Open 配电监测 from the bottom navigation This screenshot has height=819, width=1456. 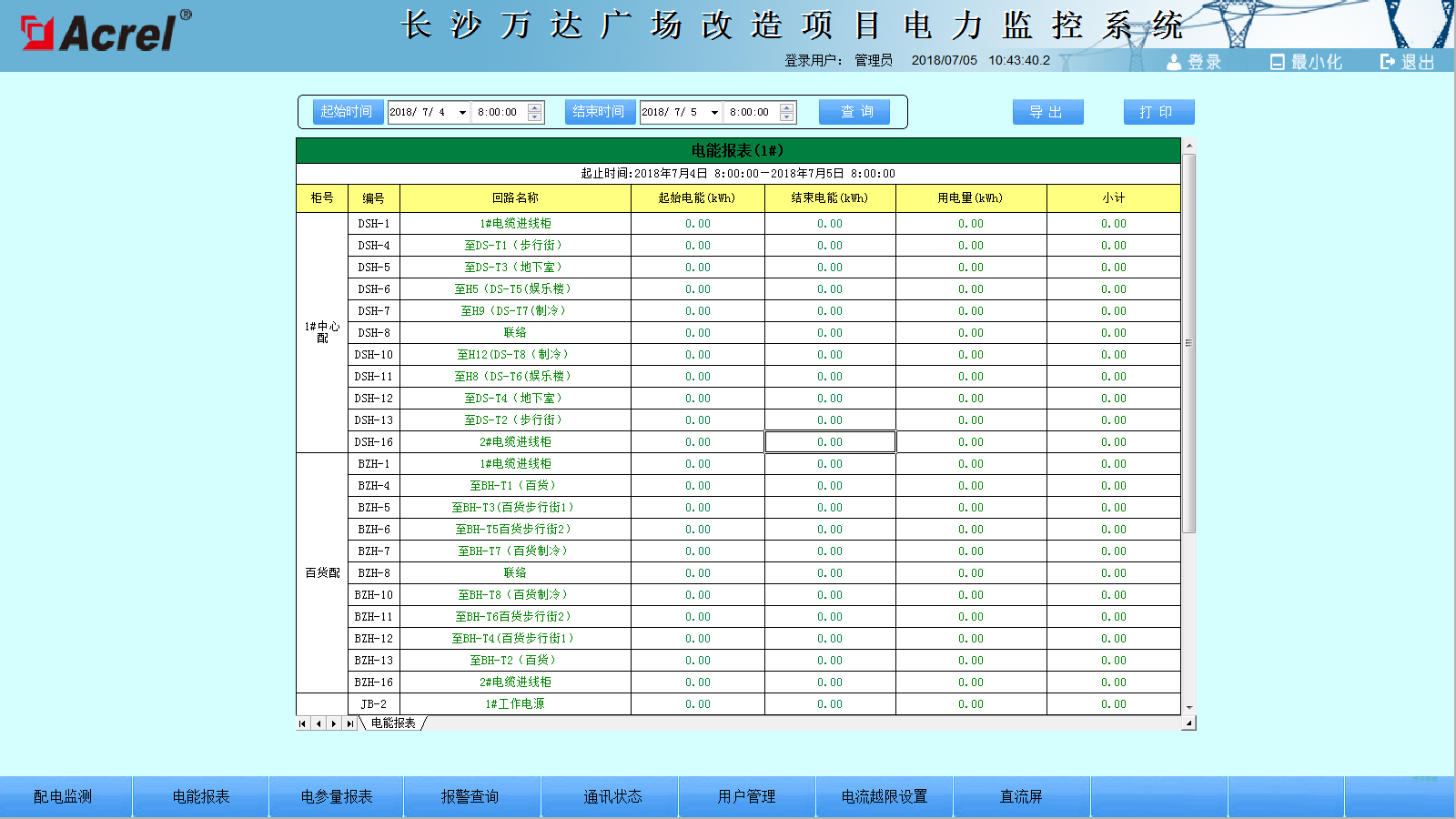[63, 796]
